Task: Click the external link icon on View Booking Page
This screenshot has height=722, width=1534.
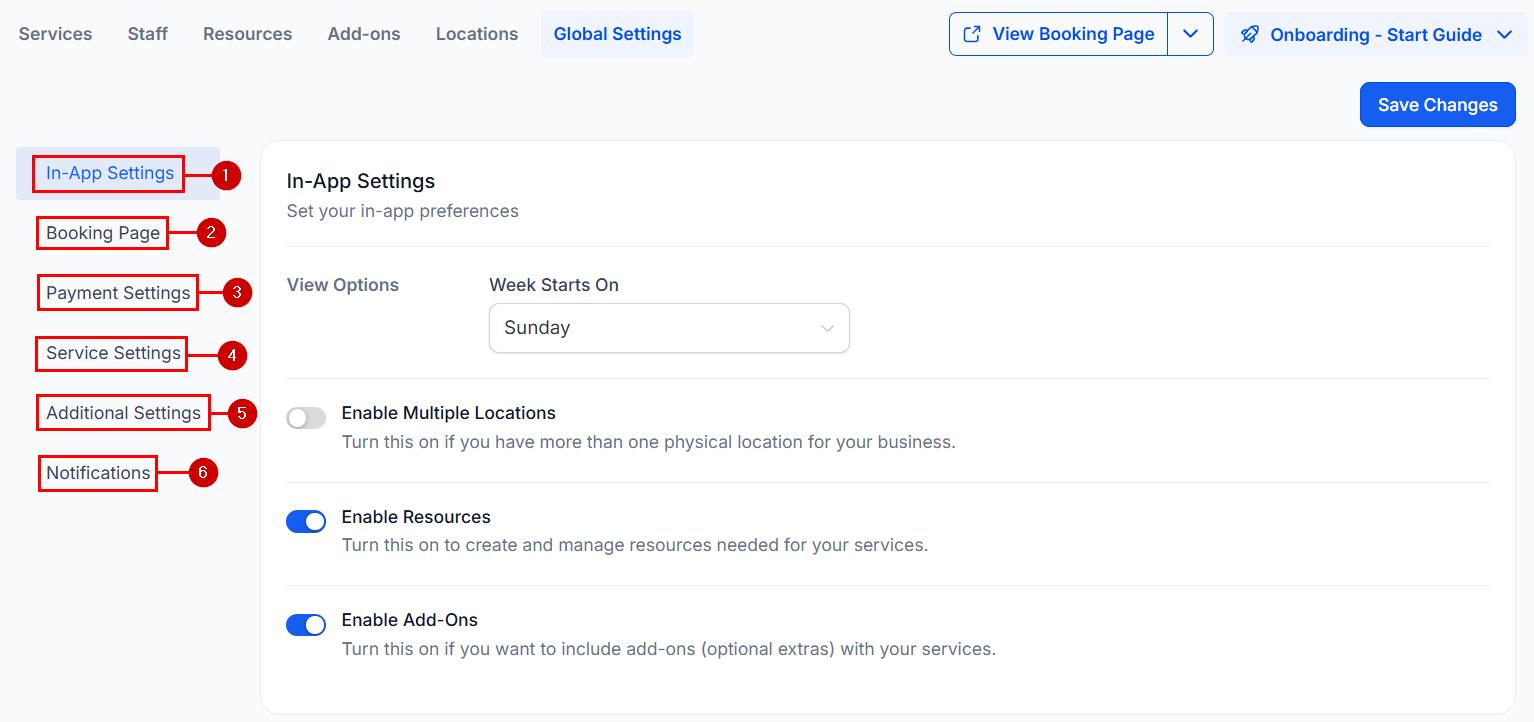Action: 971,33
